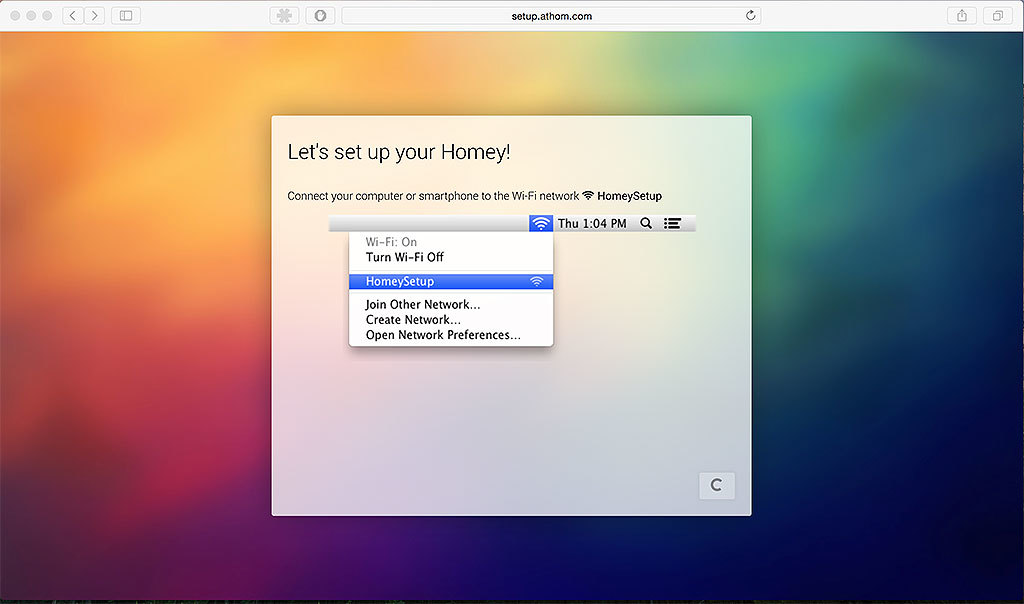Choose Turn Wi-Fi Off menu entry
Viewport: 1024px width, 604px height.
(405, 257)
